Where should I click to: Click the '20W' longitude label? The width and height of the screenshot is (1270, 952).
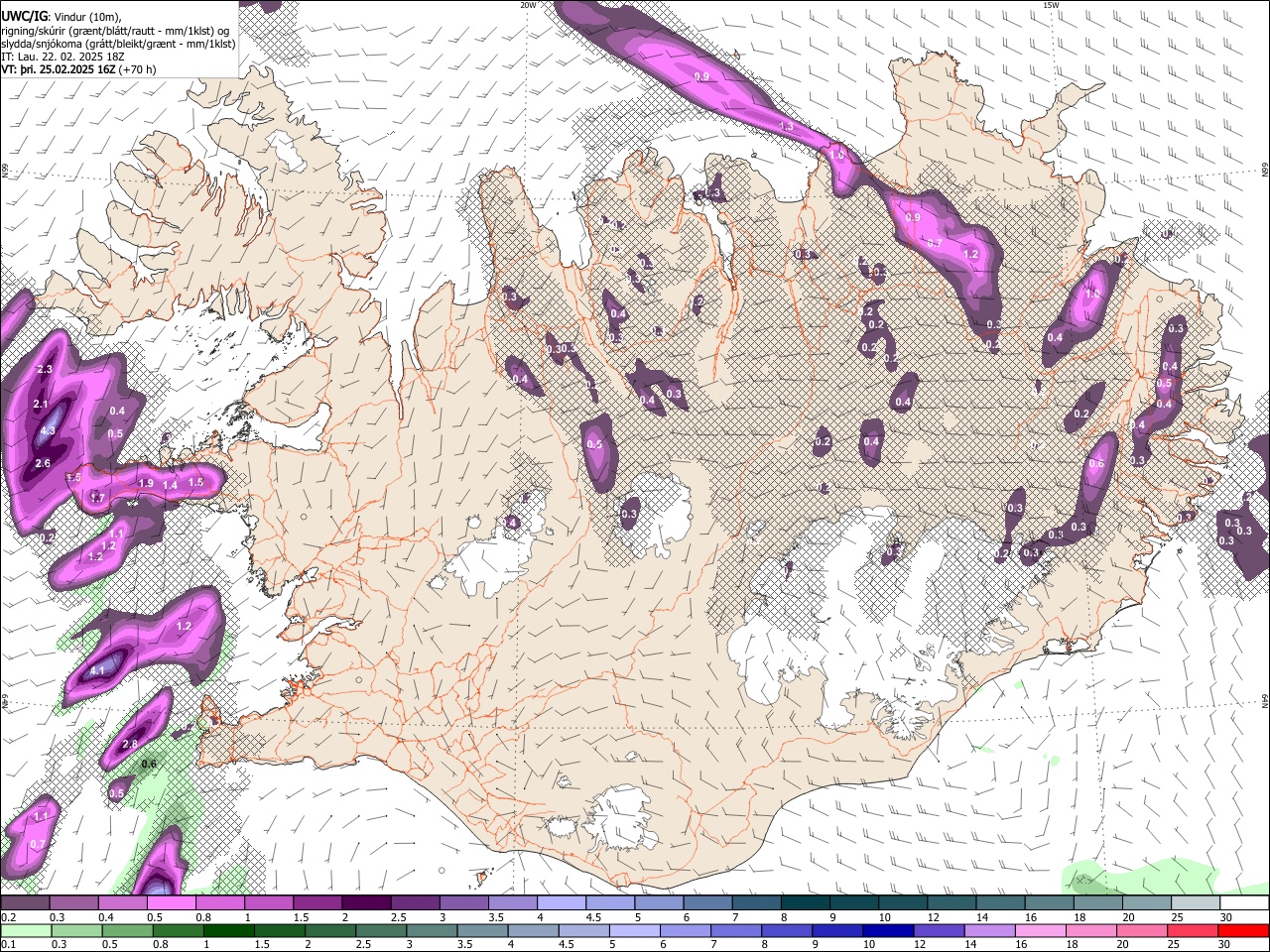click(x=528, y=5)
